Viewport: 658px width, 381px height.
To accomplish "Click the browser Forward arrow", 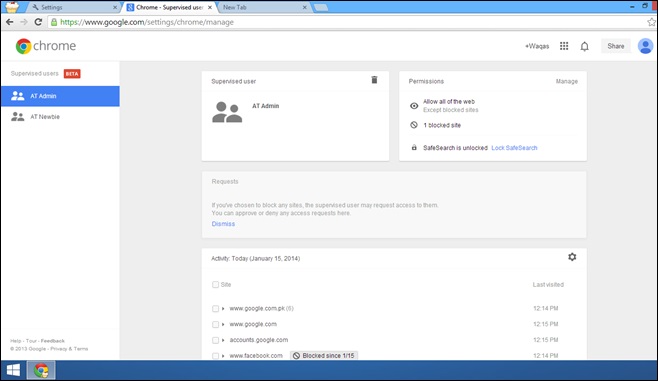I will coord(24,22).
